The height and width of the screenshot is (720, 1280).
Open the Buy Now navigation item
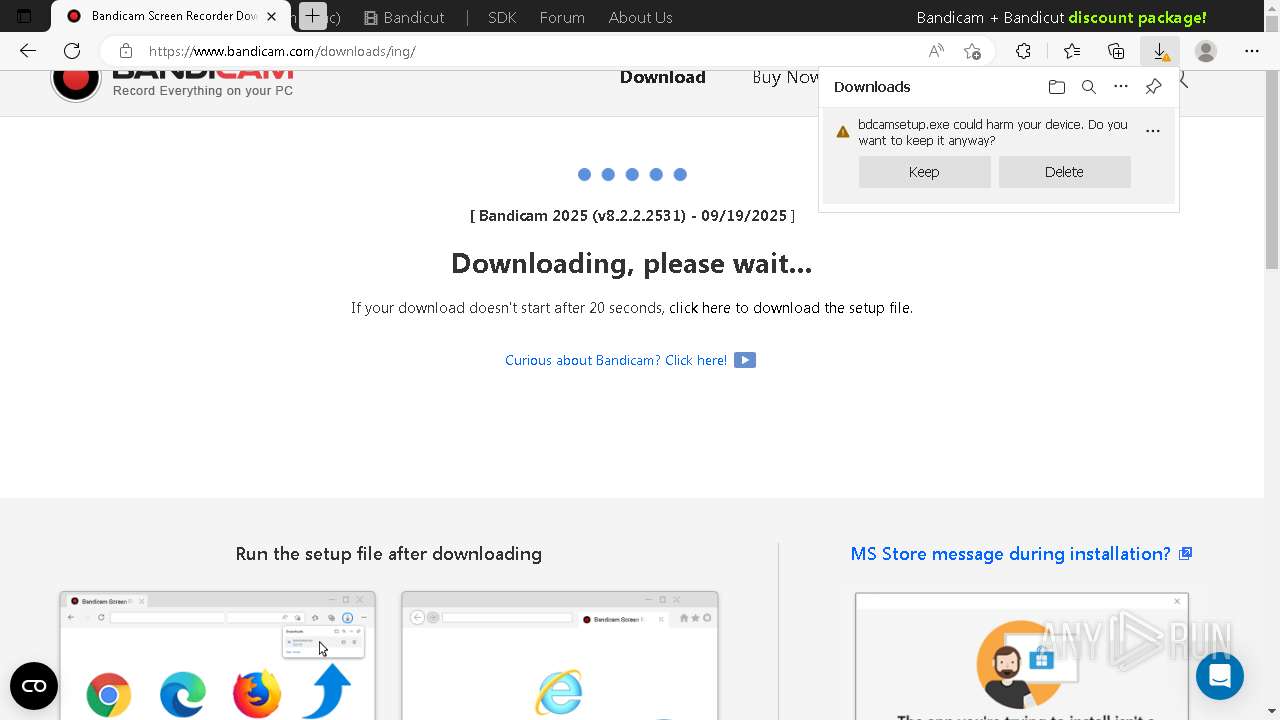[786, 77]
